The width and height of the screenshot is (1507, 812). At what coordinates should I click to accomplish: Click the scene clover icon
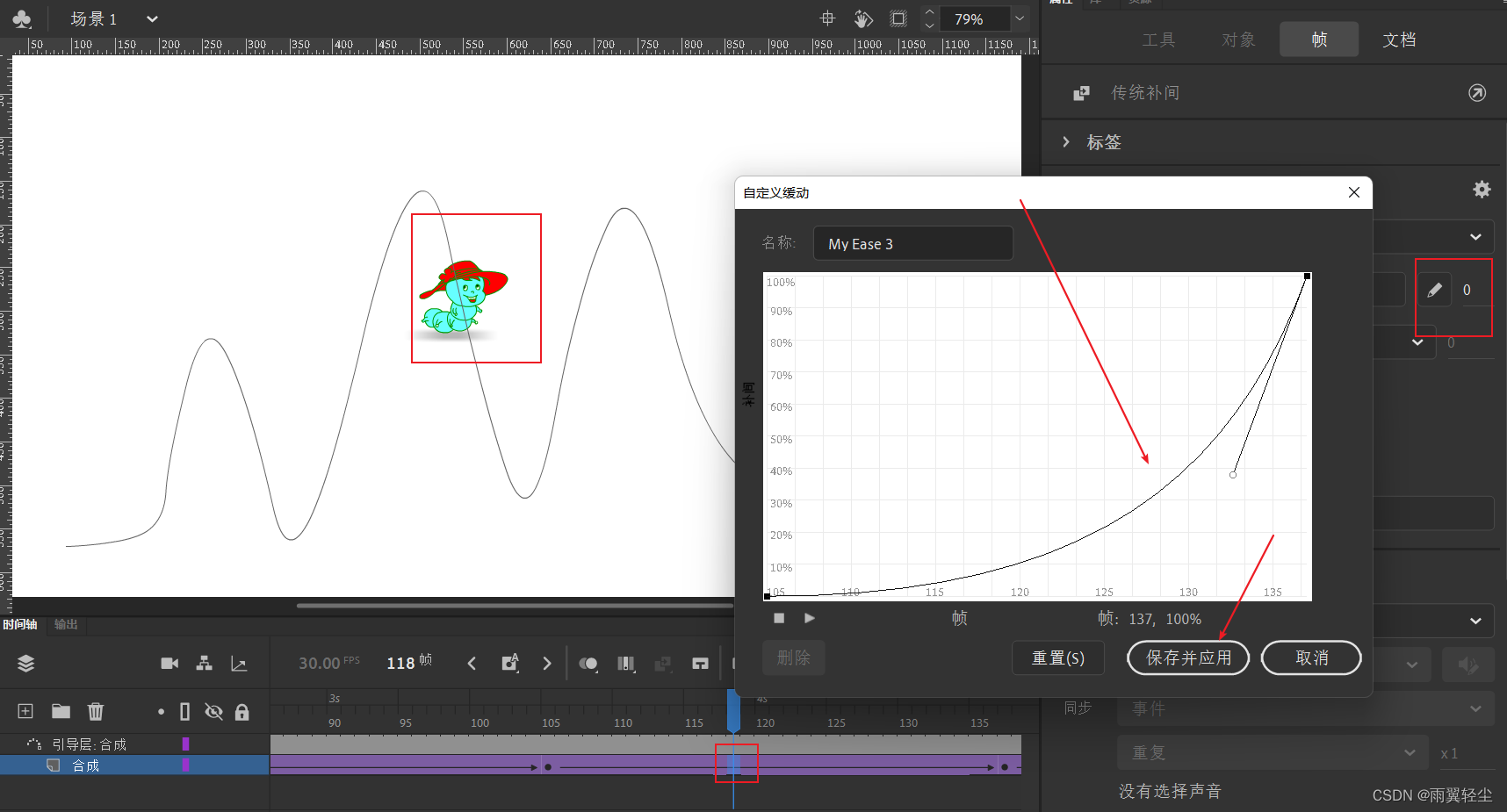[22, 18]
